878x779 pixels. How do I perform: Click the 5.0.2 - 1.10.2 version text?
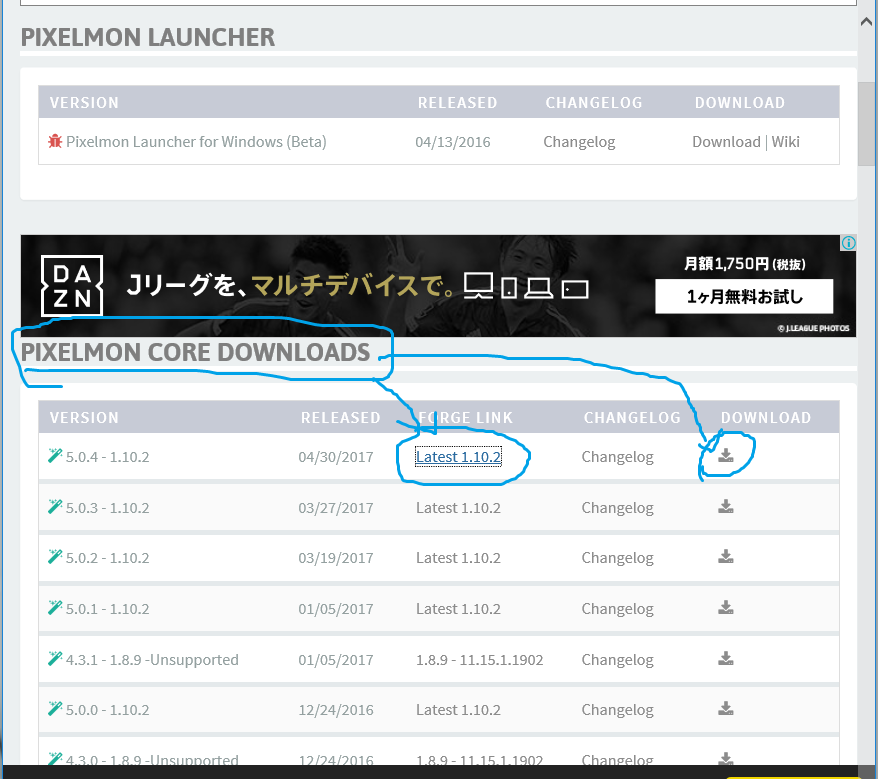[x=108, y=558]
